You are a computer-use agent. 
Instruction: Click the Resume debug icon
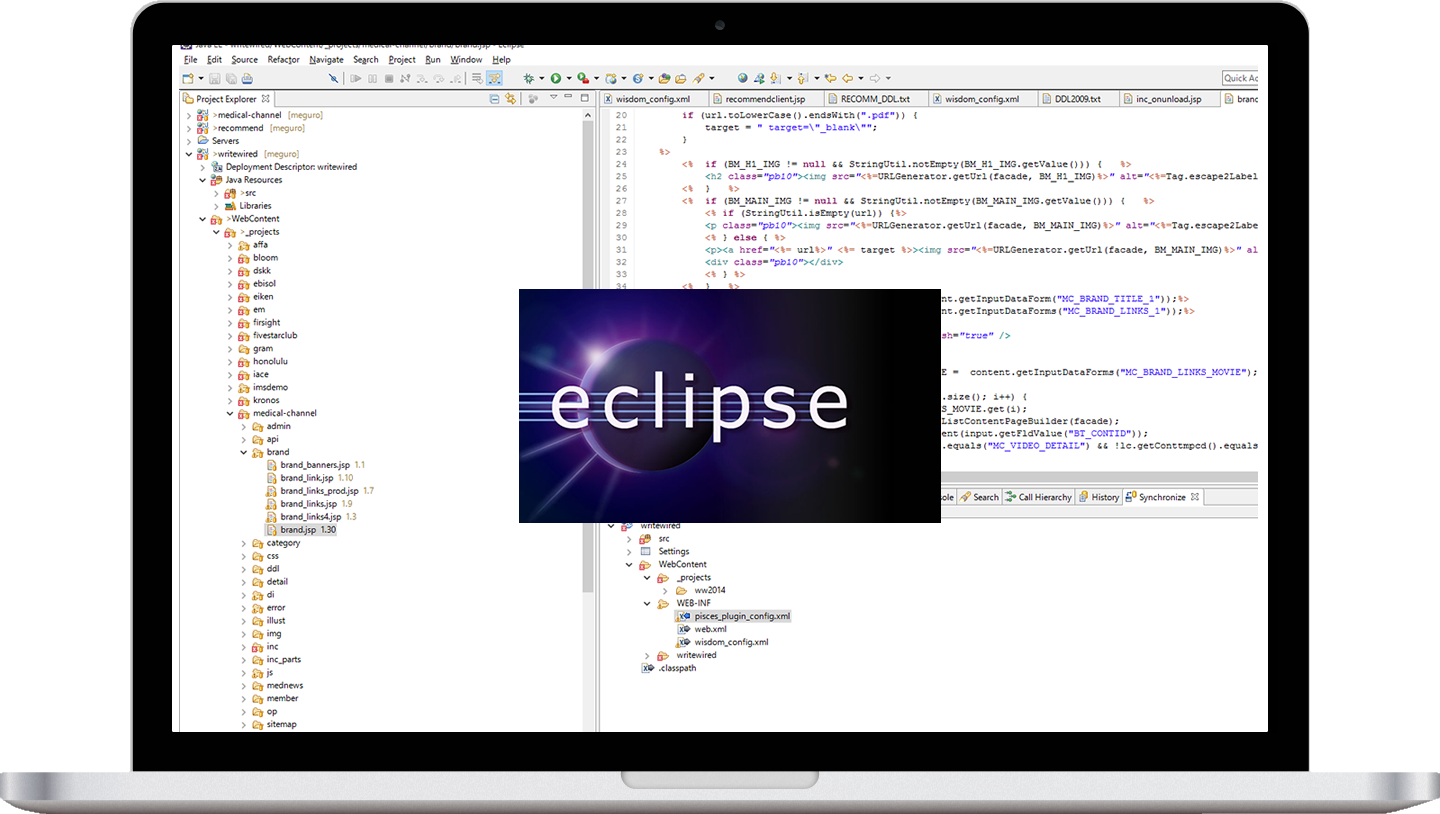click(356, 78)
